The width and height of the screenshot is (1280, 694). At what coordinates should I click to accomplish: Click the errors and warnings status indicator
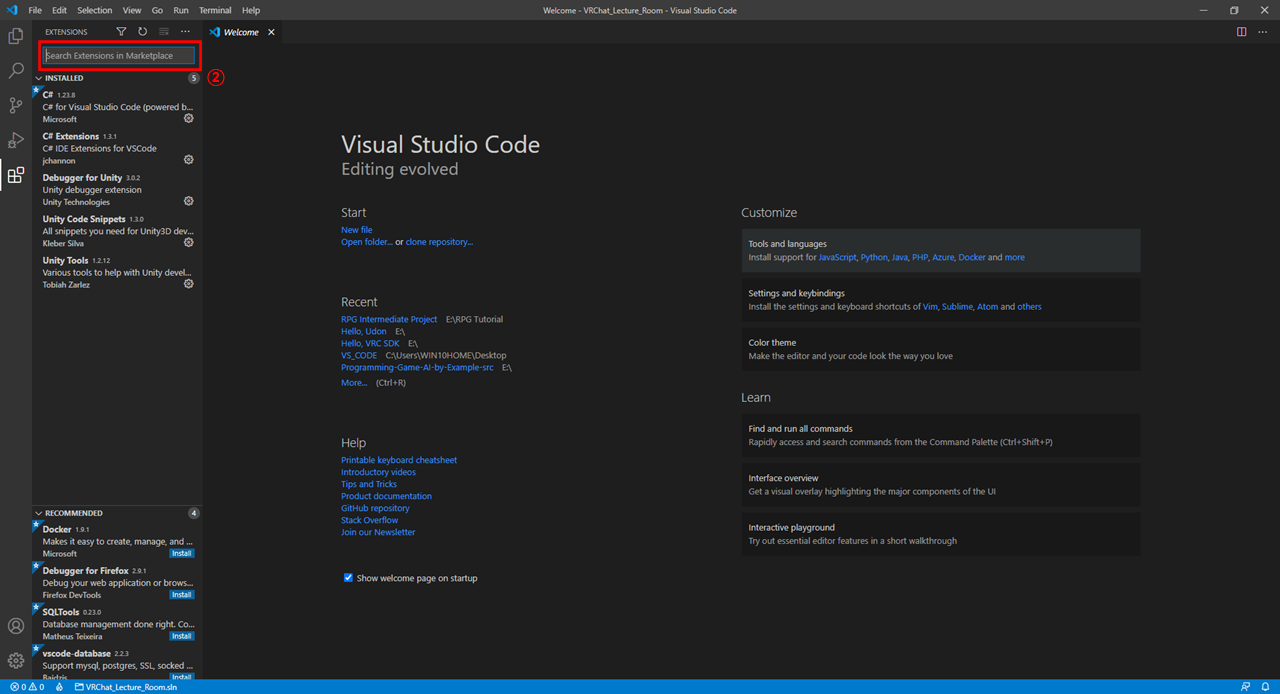27,687
